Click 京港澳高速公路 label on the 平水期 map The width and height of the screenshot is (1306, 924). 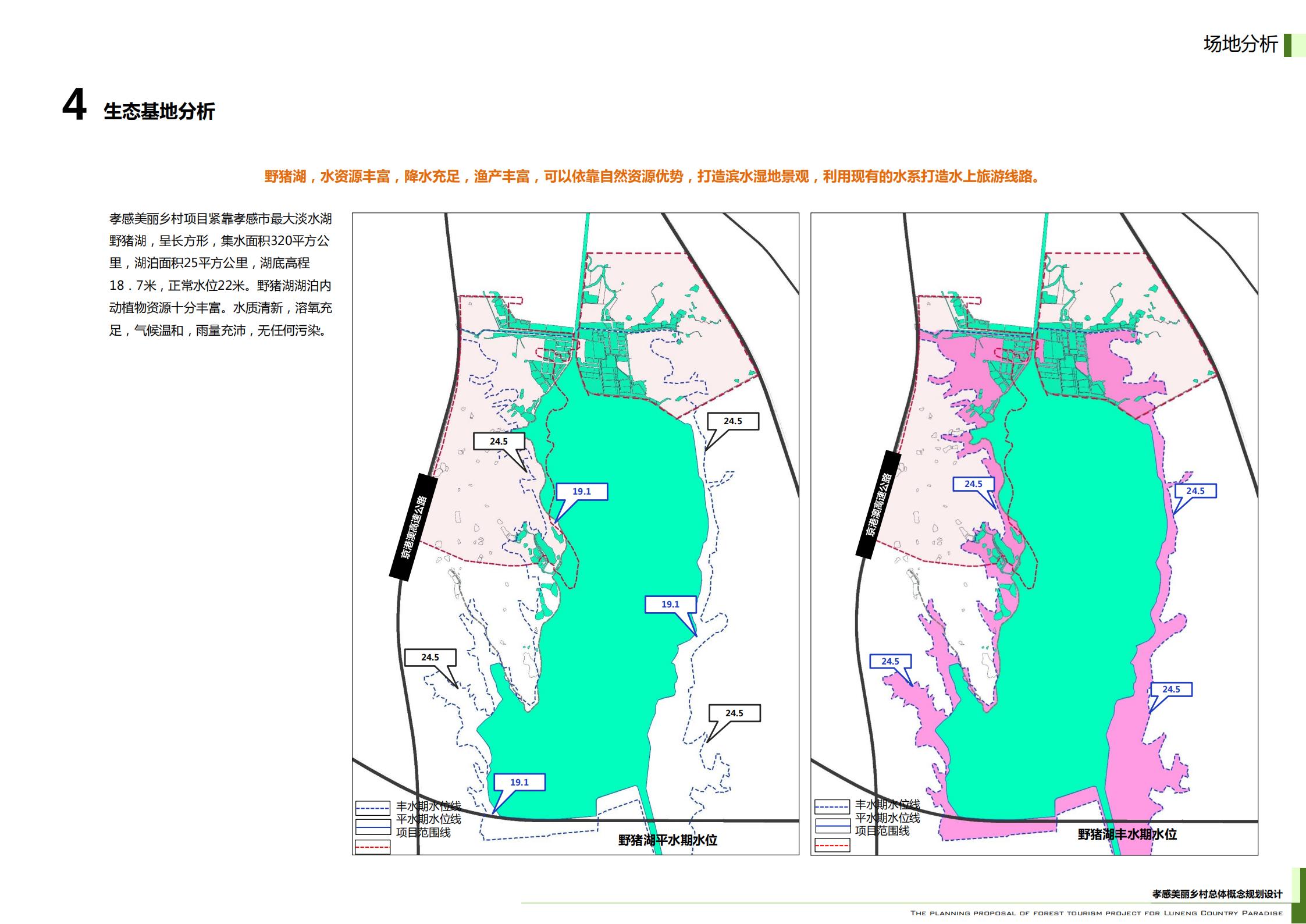[x=413, y=528]
